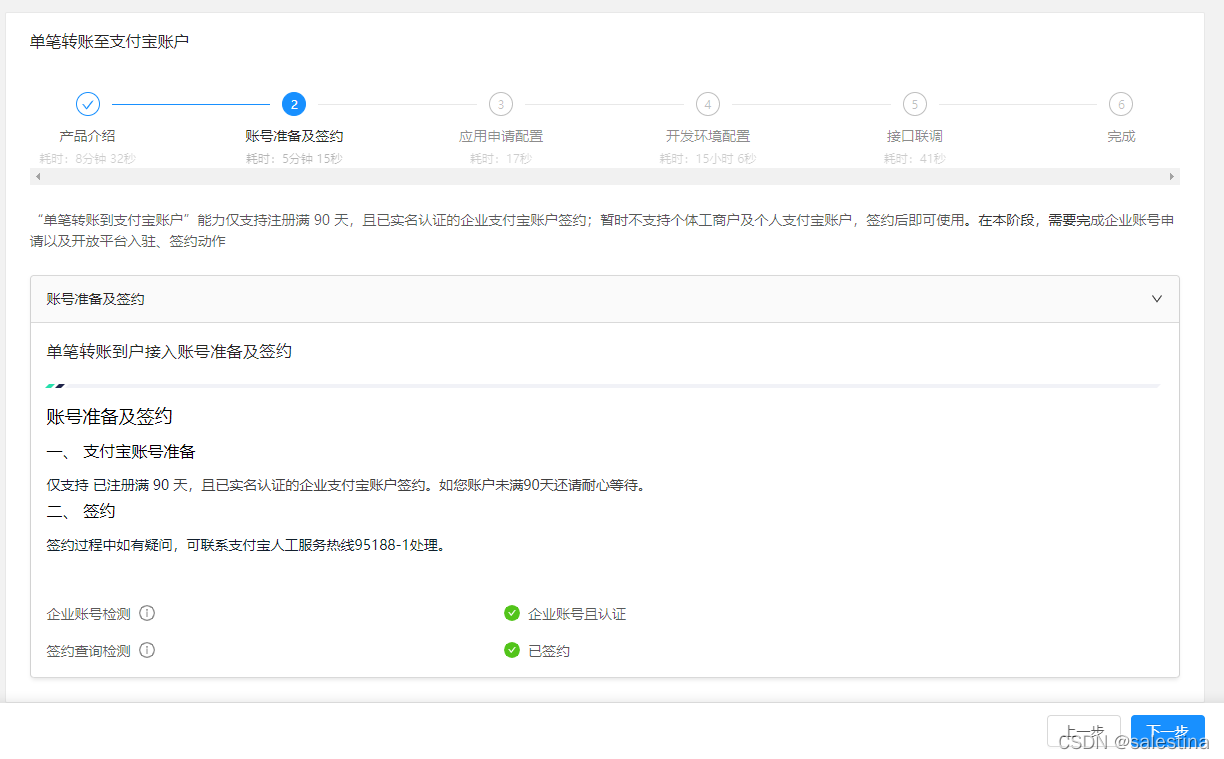
Task: Click left arrow of the horizontal scrollbar
Action: pos(38,176)
